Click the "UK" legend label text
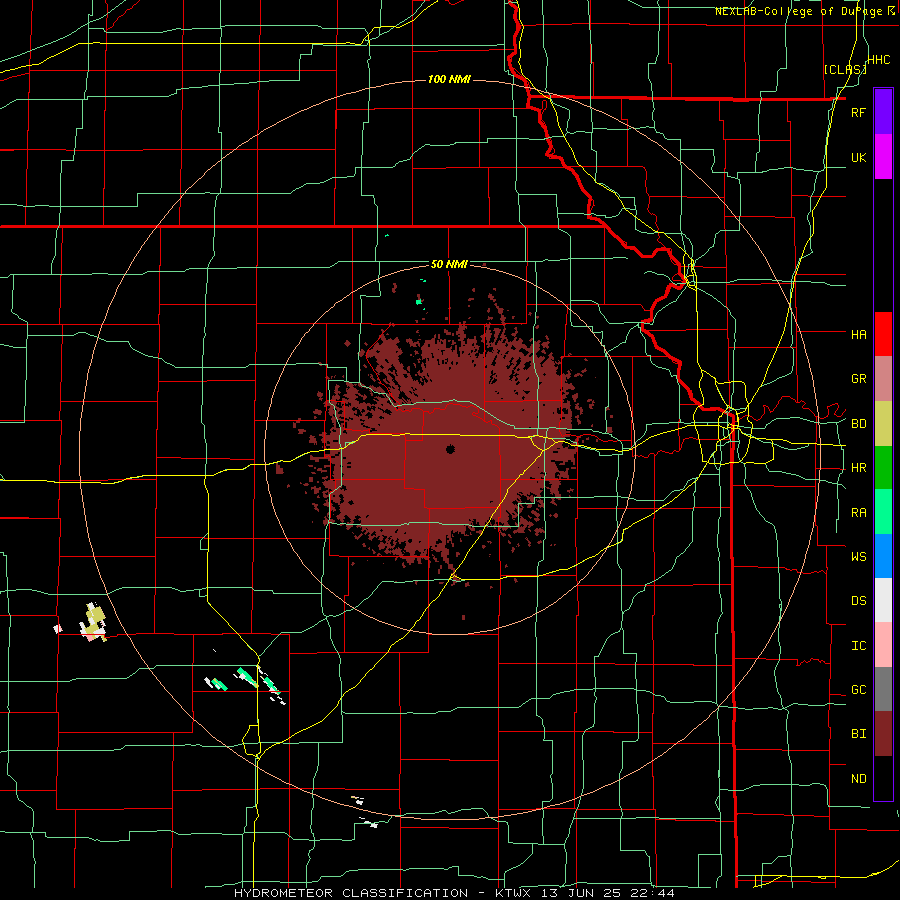This screenshot has height=900, width=900. (858, 157)
